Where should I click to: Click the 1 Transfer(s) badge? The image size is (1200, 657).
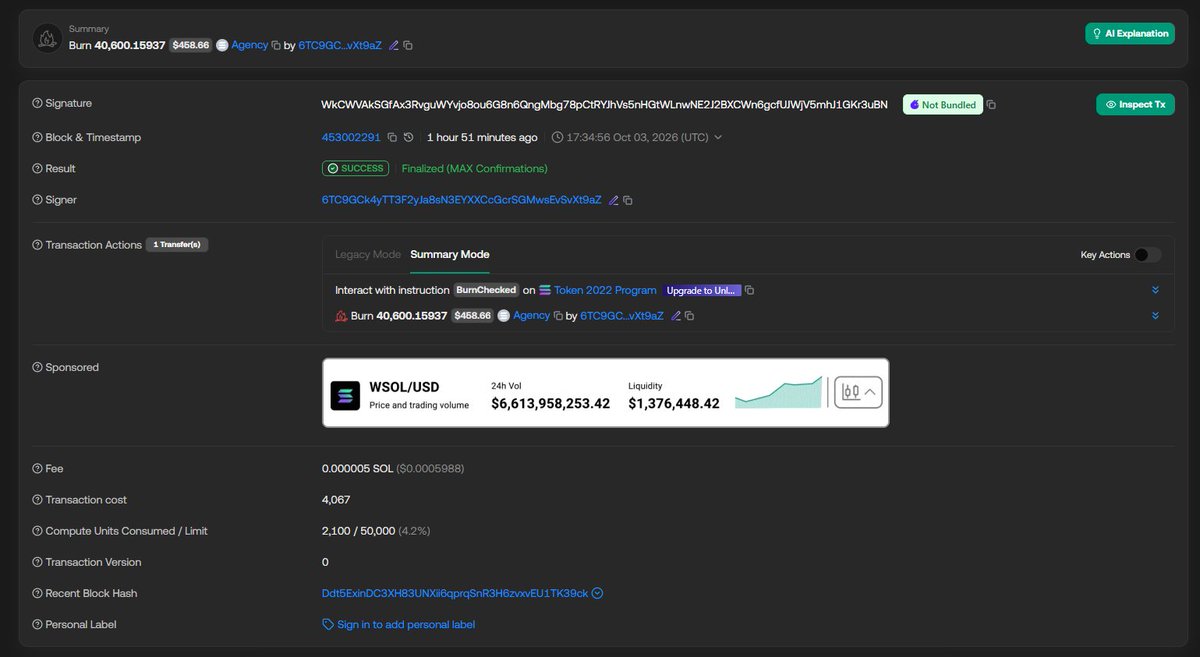pyautogui.click(x=177, y=244)
